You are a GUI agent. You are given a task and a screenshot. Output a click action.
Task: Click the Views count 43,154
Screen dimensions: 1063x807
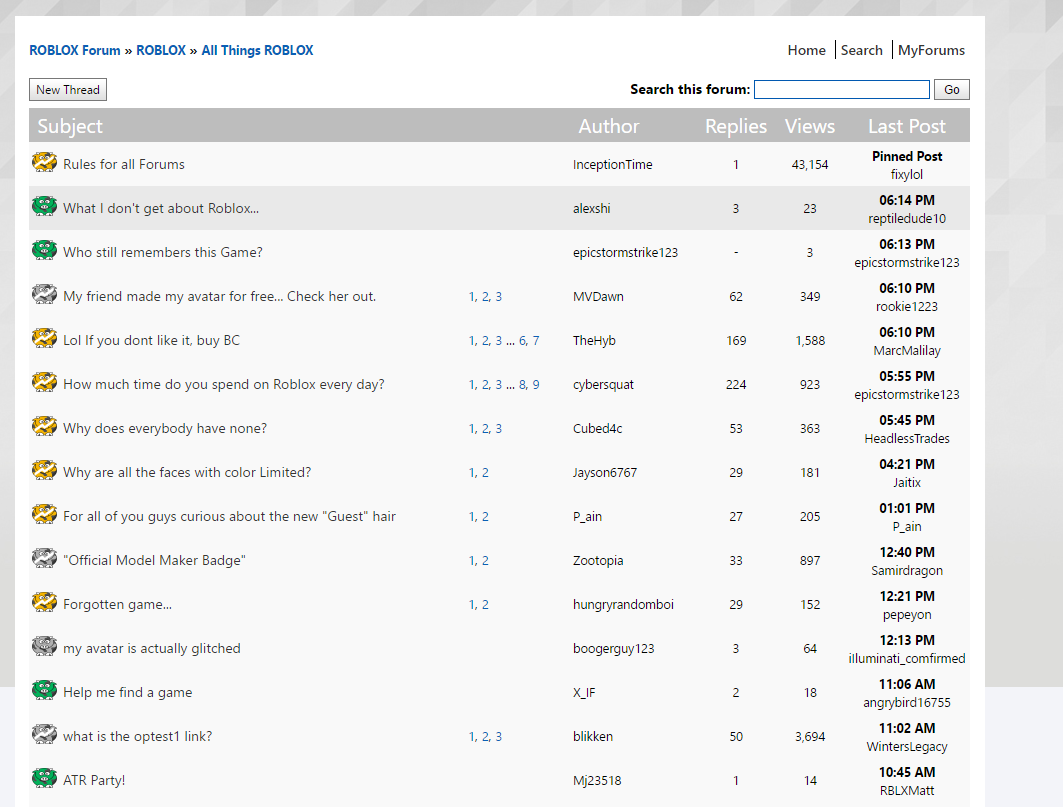tap(809, 164)
